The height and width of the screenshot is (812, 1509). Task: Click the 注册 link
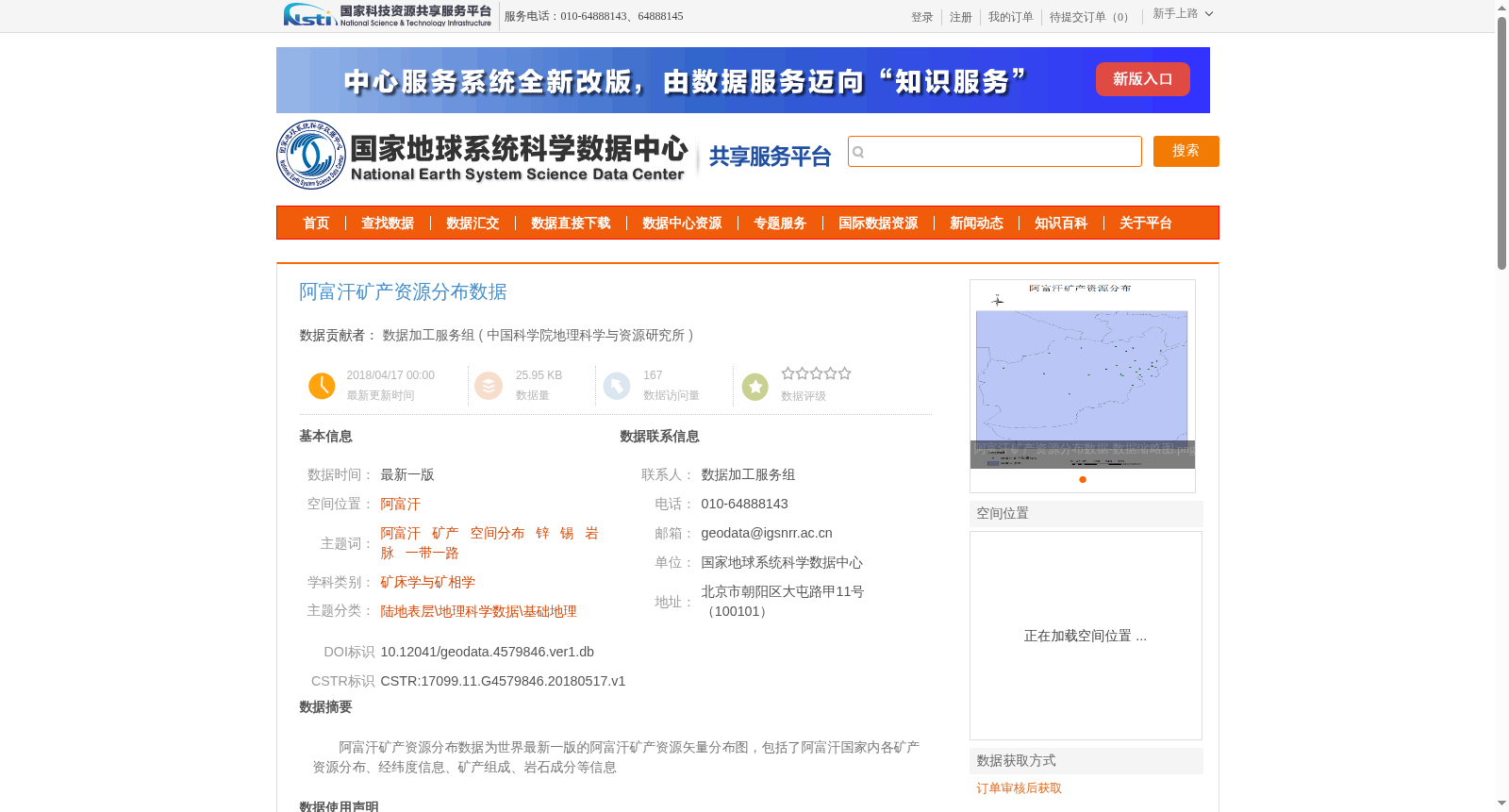pos(961,17)
